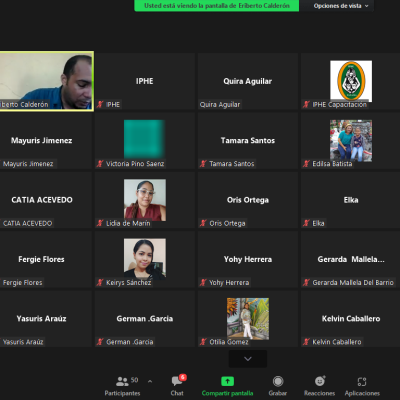Open the Participantes panel icon

coord(122,381)
